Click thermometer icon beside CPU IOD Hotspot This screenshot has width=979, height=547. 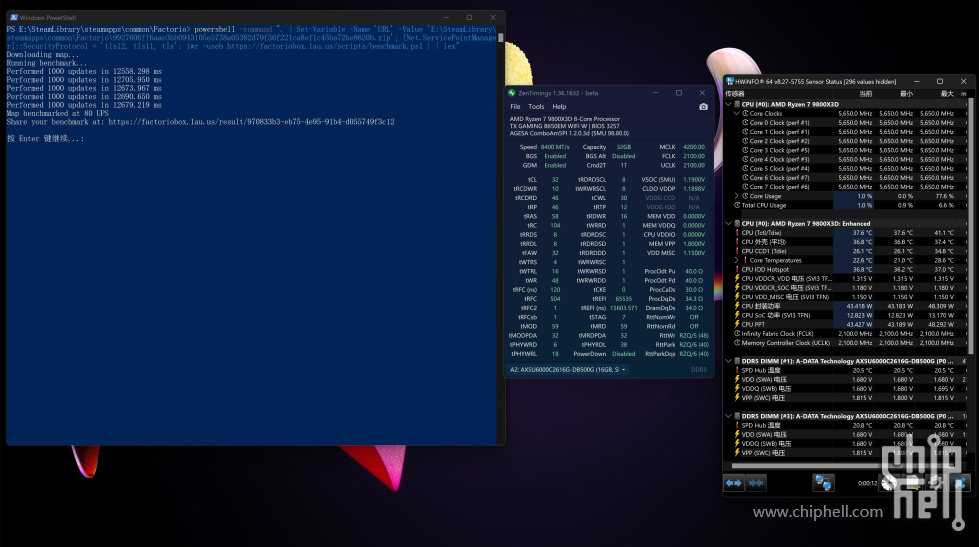(x=737, y=269)
